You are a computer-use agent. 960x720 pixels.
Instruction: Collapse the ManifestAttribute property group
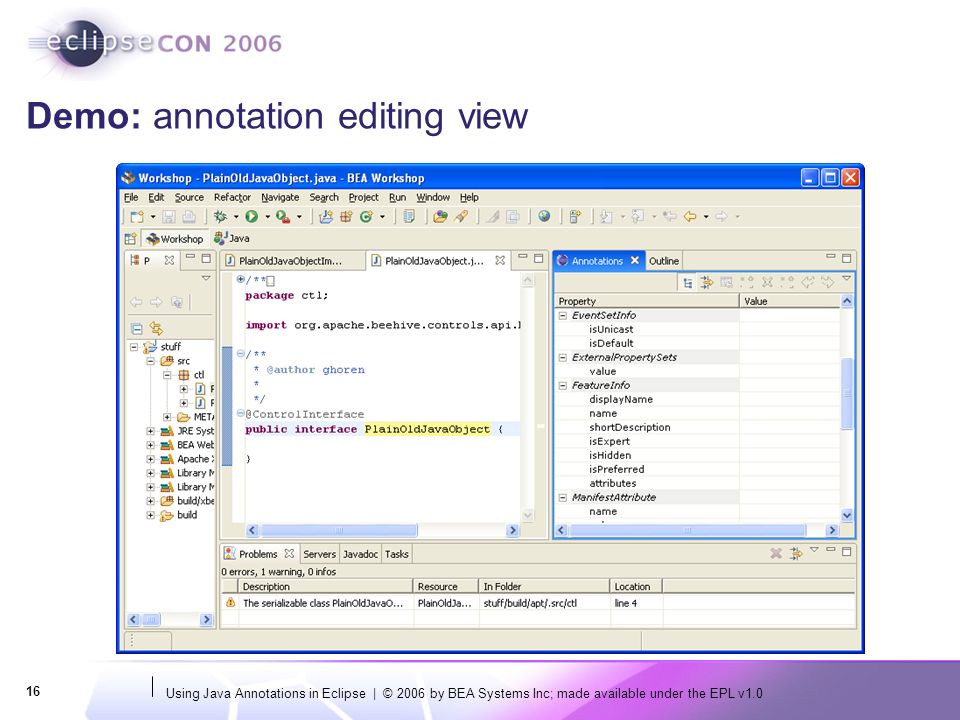tap(563, 498)
